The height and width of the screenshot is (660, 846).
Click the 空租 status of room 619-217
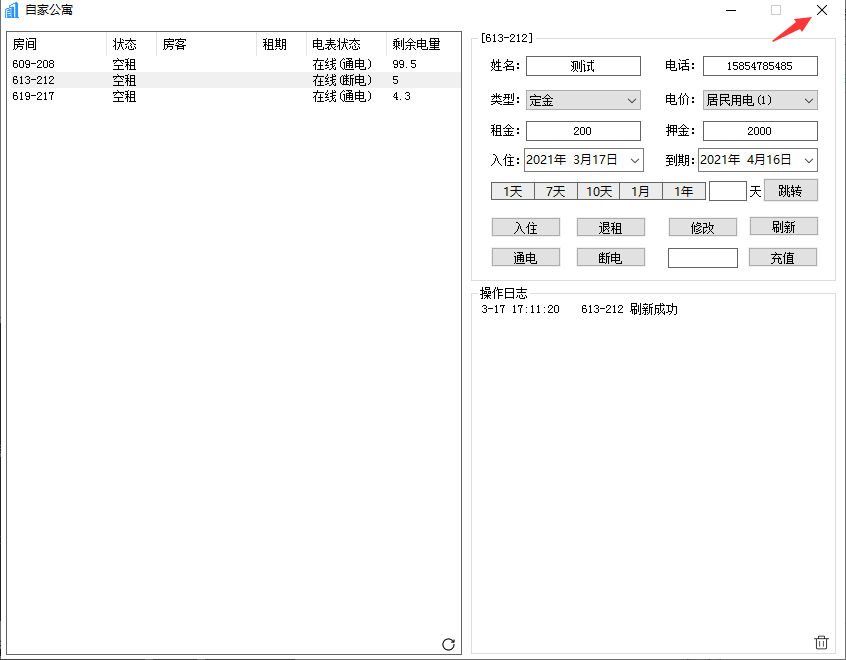124,96
